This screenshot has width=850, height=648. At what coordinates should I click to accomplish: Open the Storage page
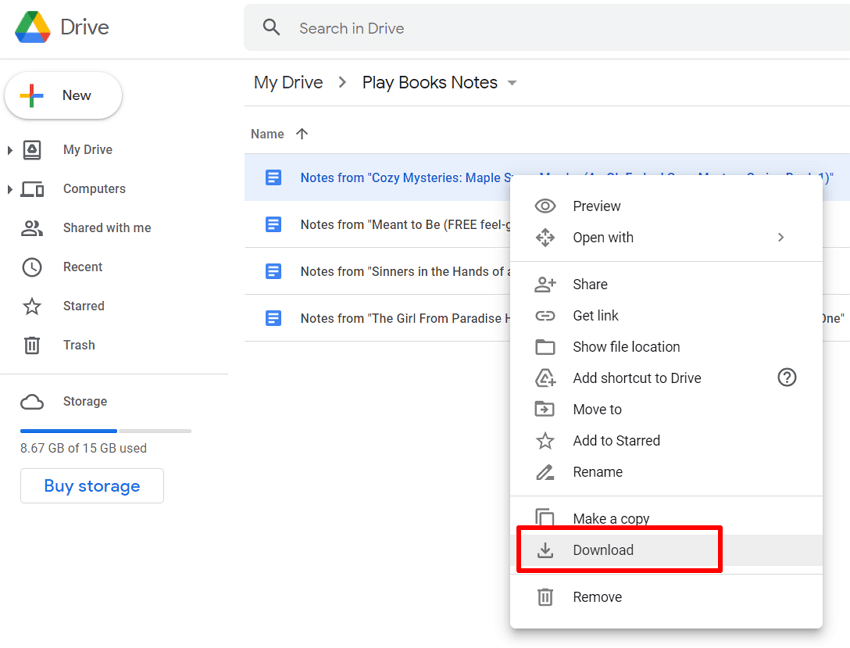click(85, 401)
